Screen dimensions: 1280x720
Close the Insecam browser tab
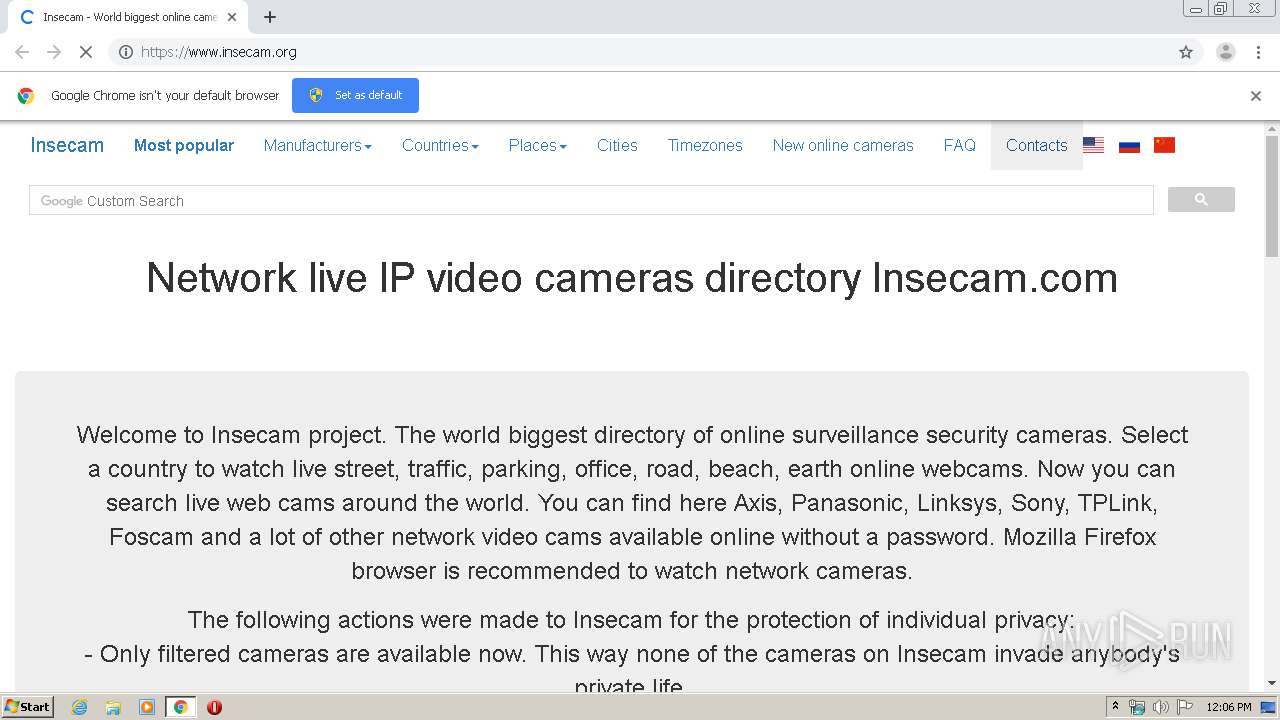(x=232, y=17)
